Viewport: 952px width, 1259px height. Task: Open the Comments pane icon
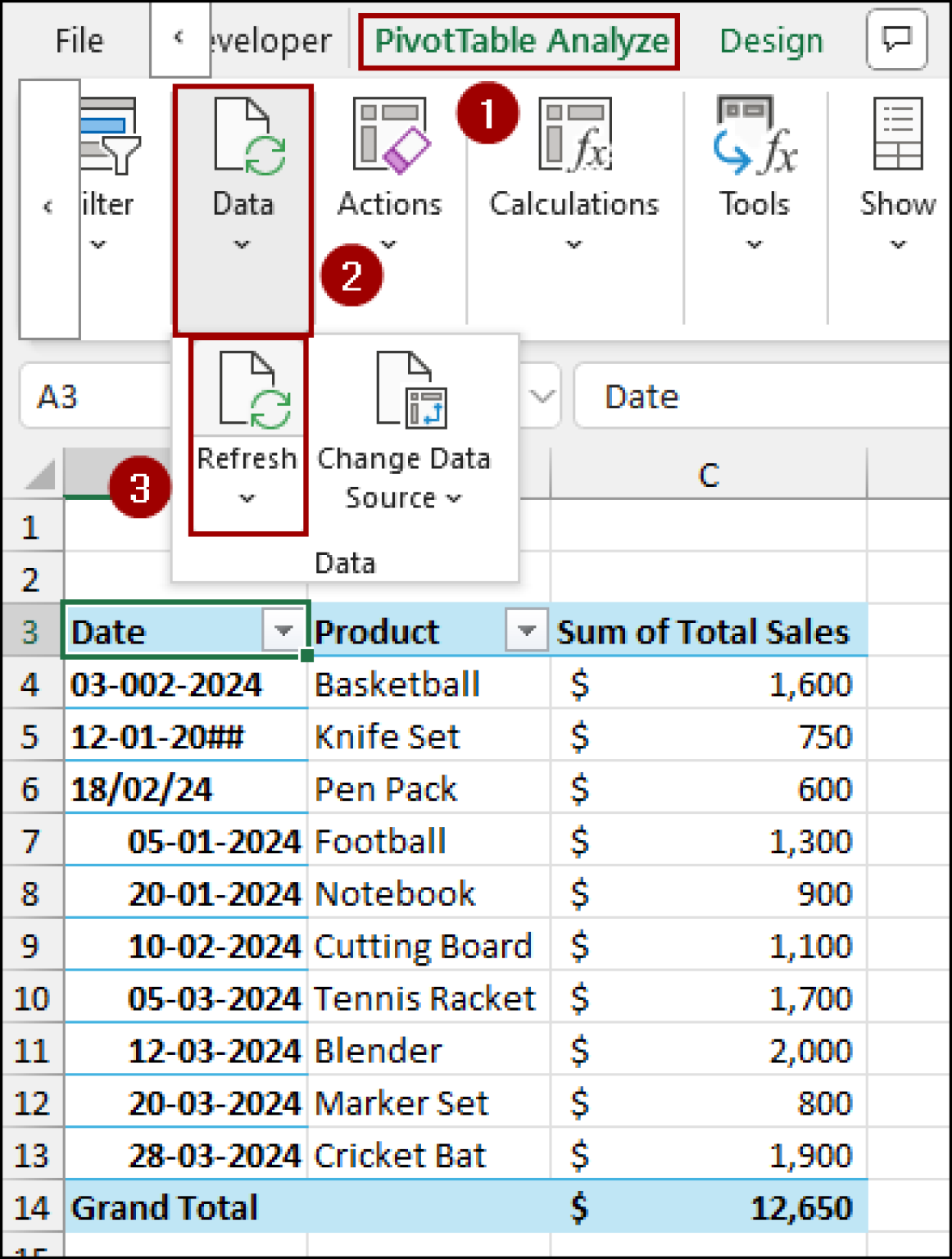897,39
